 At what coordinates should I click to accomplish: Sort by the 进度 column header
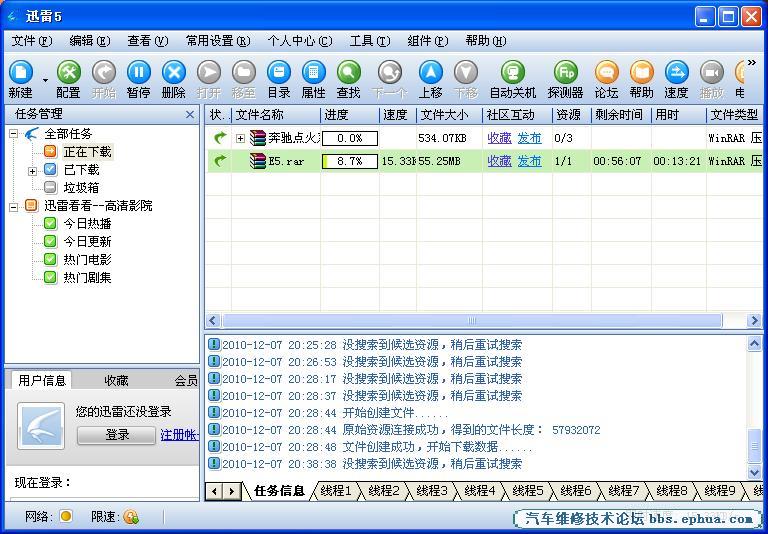[x=350, y=115]
